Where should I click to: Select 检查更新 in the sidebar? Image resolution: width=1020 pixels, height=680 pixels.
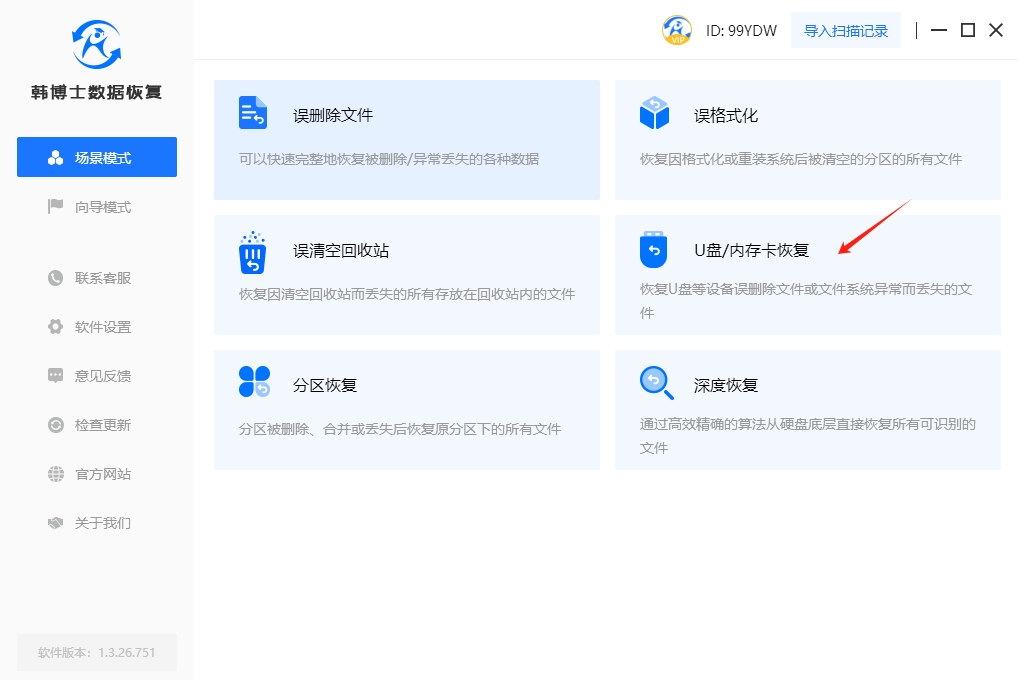(97, 425)
